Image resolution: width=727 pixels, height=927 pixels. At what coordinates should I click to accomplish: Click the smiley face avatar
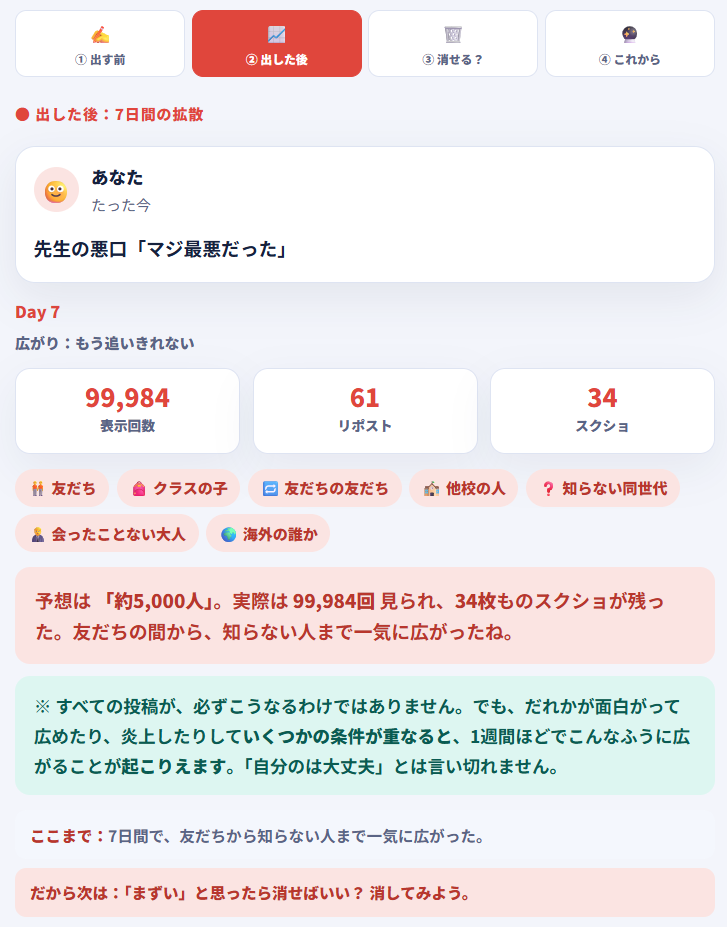coord(56,190)
